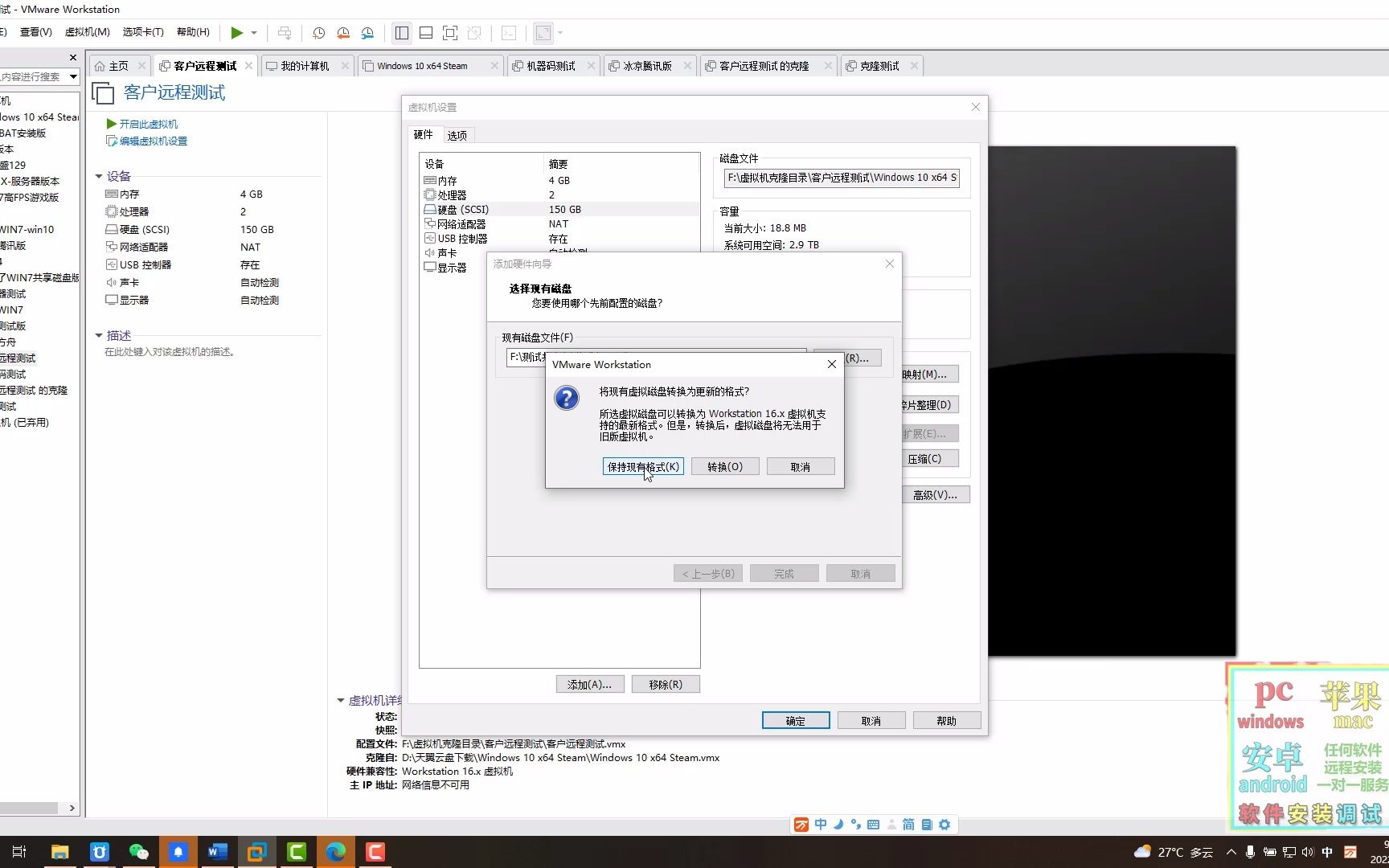
Task: Open the 虚拟机(M) menu
Action: point(87,32)
